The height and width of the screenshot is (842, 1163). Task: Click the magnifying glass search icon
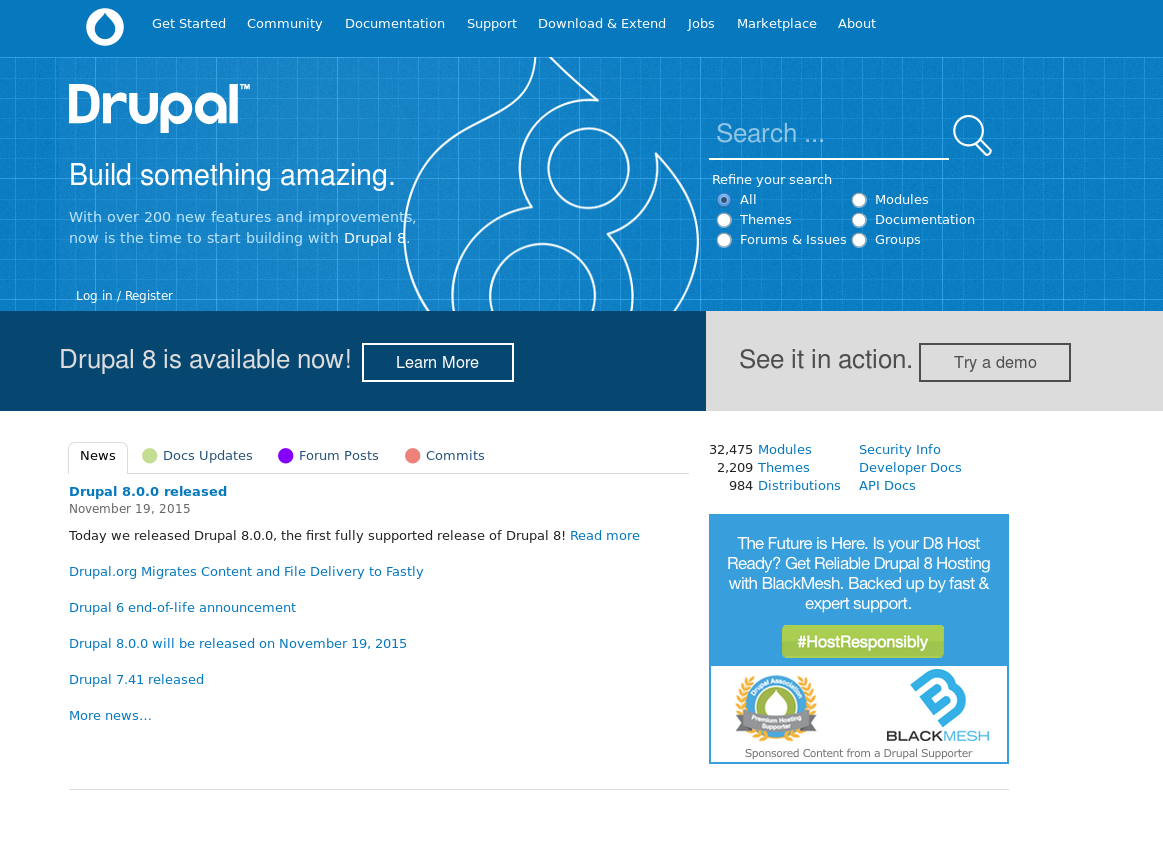(972, 135)
